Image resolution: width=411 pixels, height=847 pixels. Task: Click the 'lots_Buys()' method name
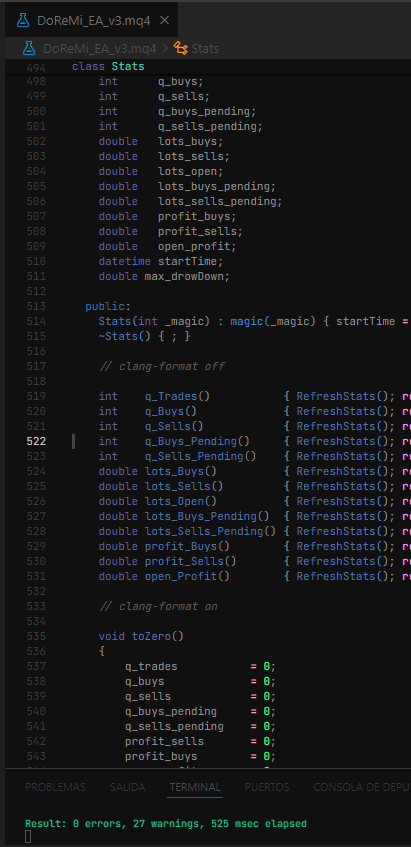pos(180,472)
